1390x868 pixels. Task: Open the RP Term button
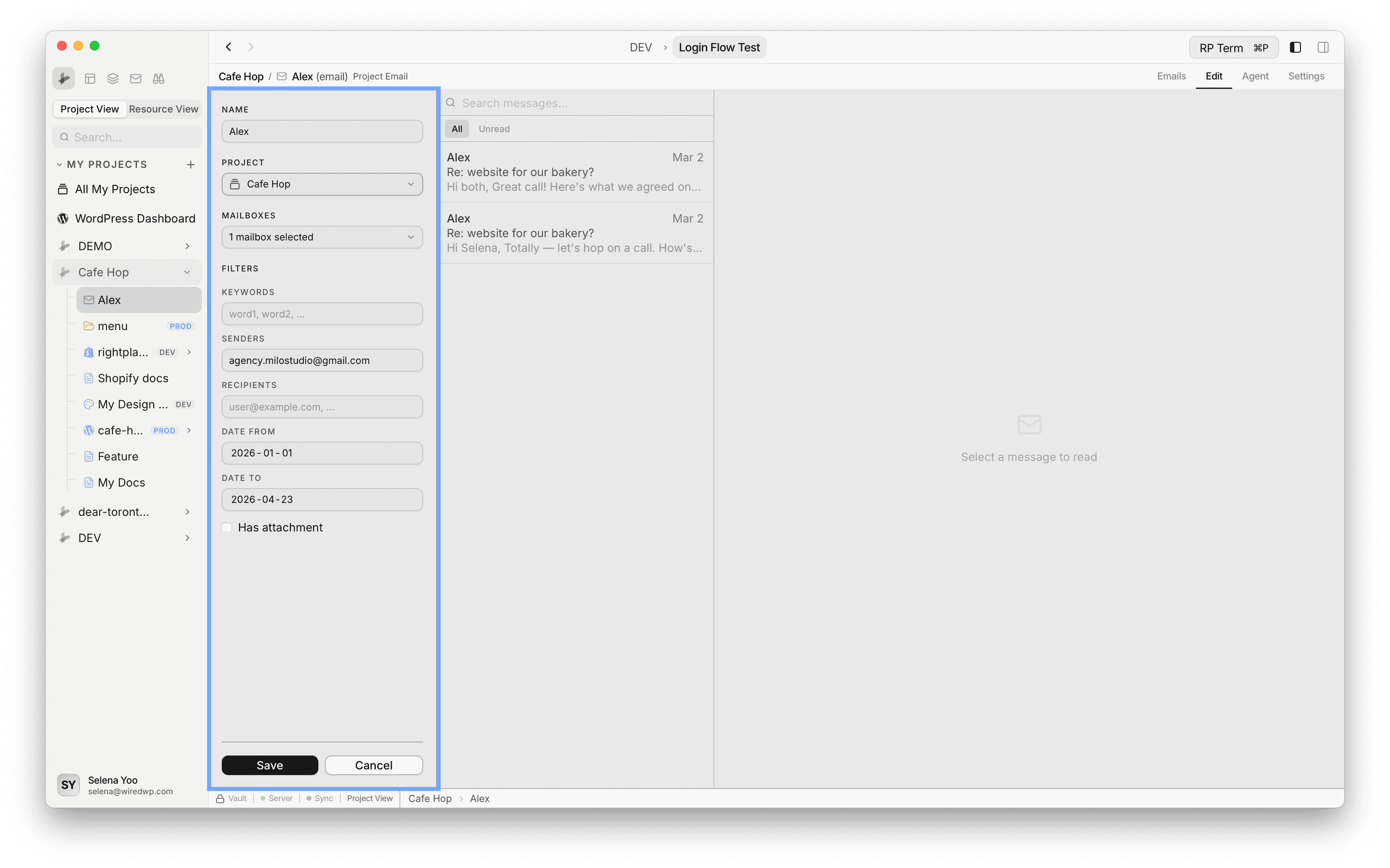[x=1233, y=48]
